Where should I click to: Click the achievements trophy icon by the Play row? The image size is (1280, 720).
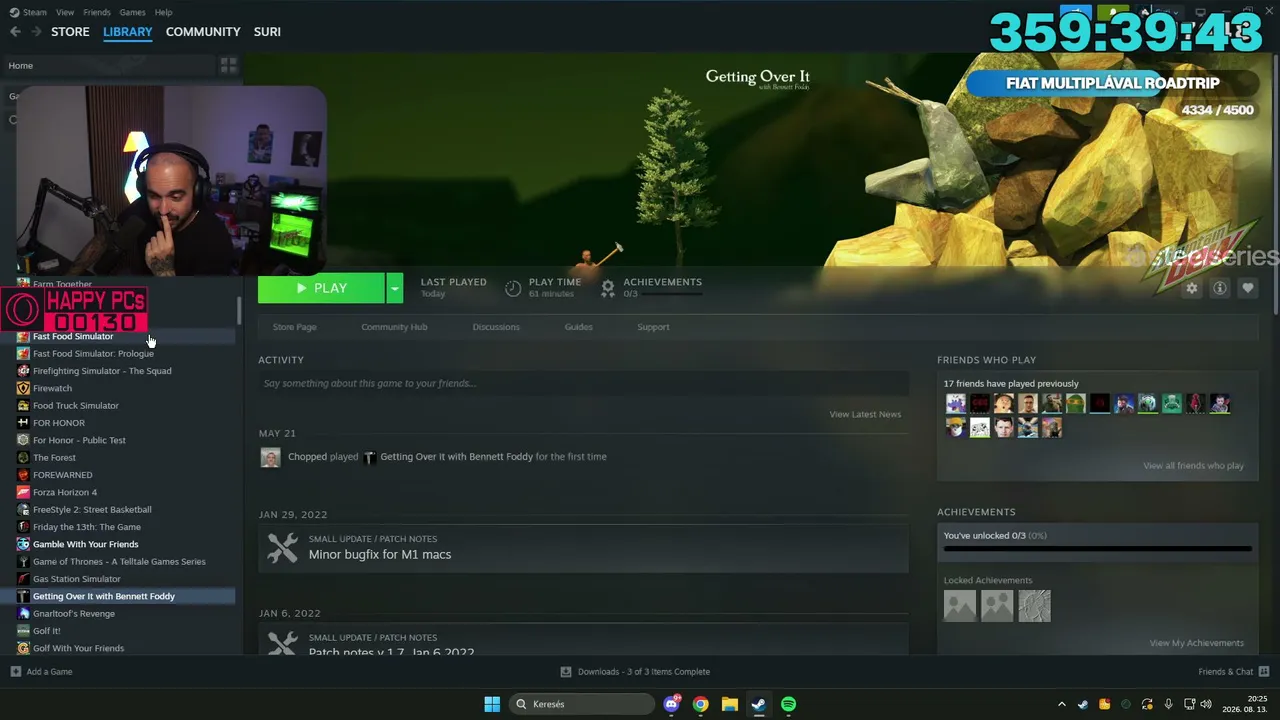607,288
